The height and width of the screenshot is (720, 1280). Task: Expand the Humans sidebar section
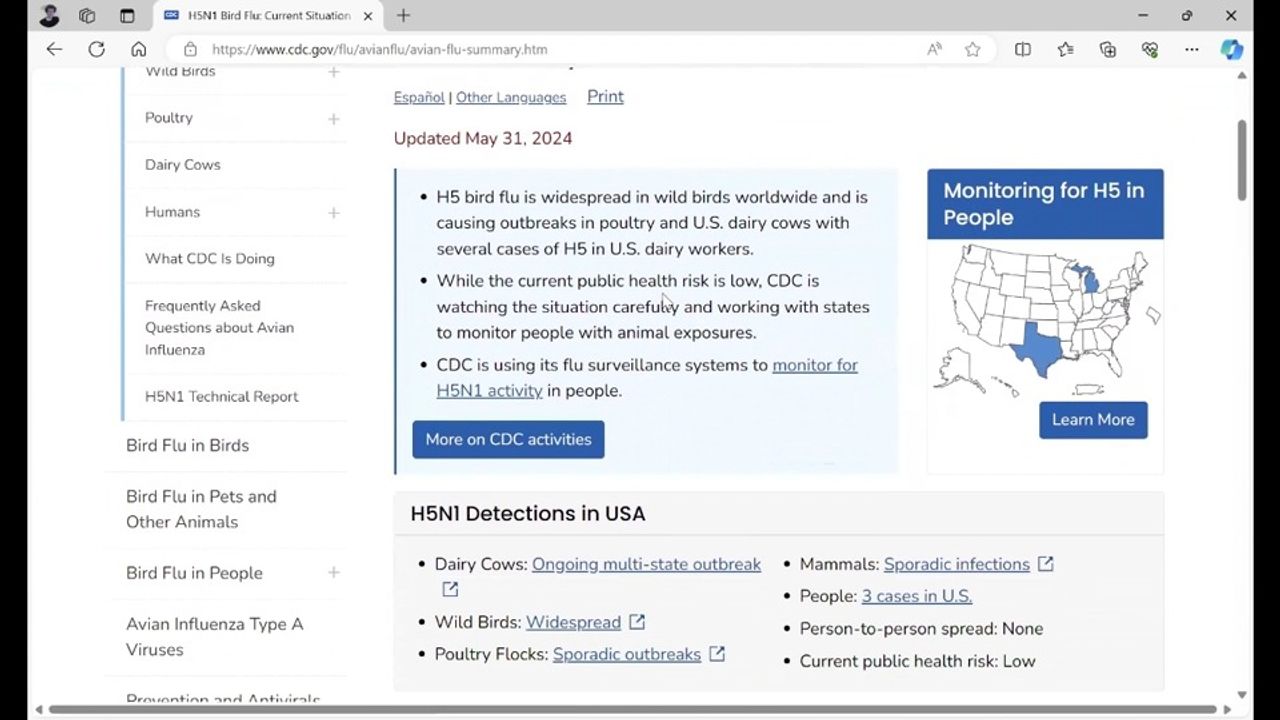(x=333, y=212)
